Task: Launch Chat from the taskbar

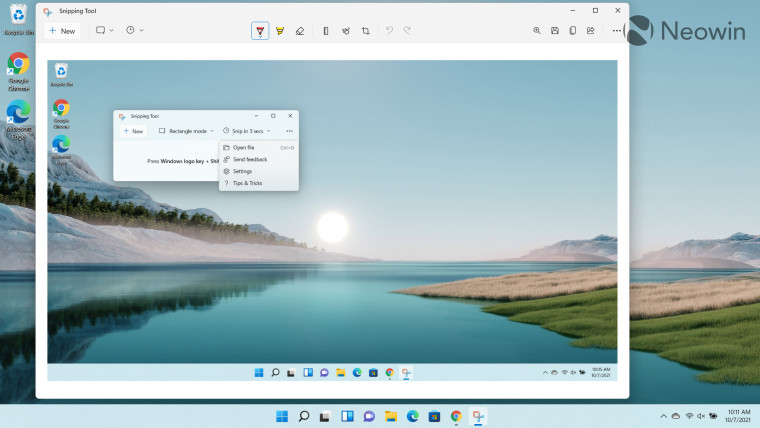Action: (369, 416)
